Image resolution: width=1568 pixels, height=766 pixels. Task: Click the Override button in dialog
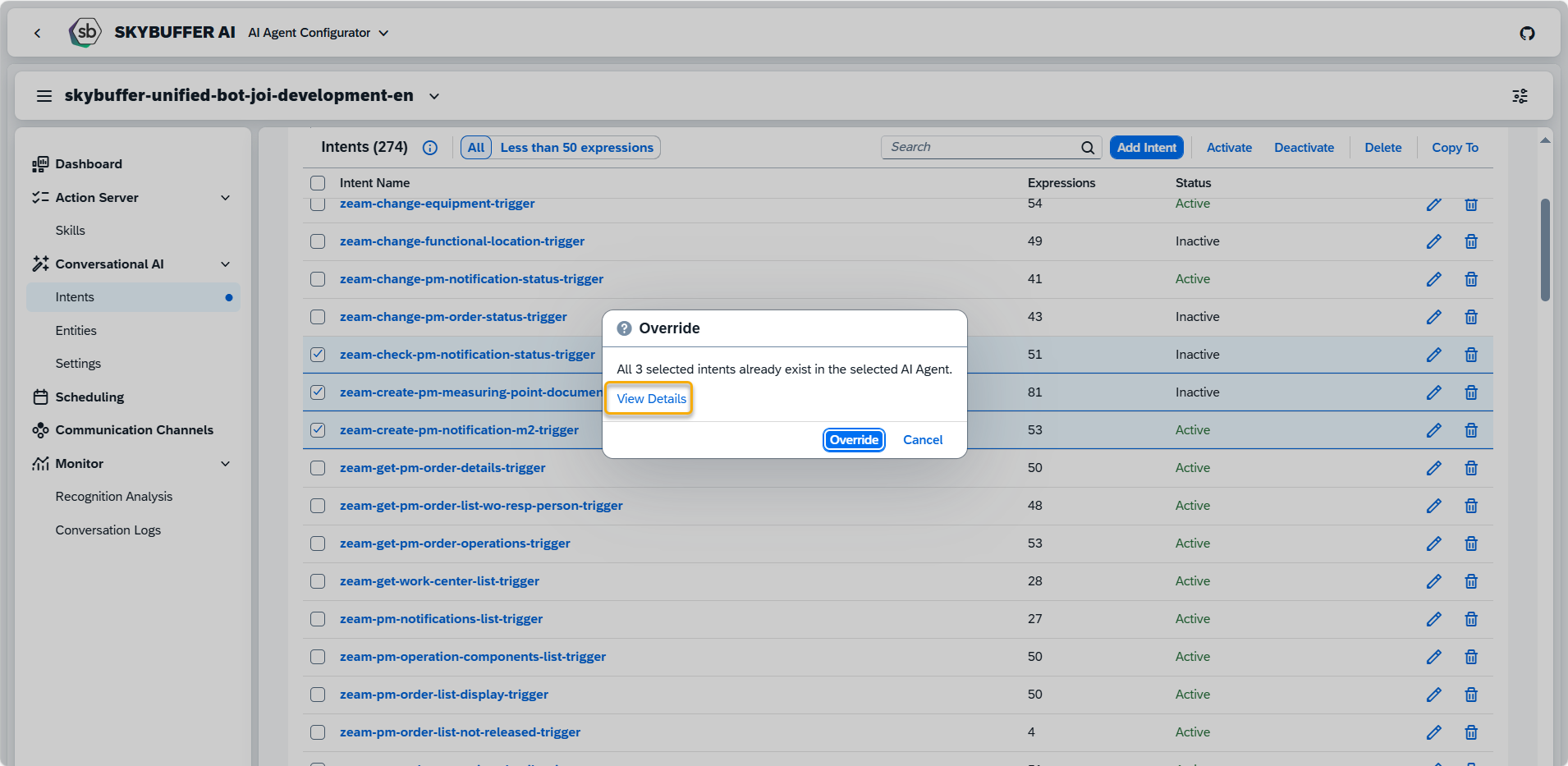(853, 440)
